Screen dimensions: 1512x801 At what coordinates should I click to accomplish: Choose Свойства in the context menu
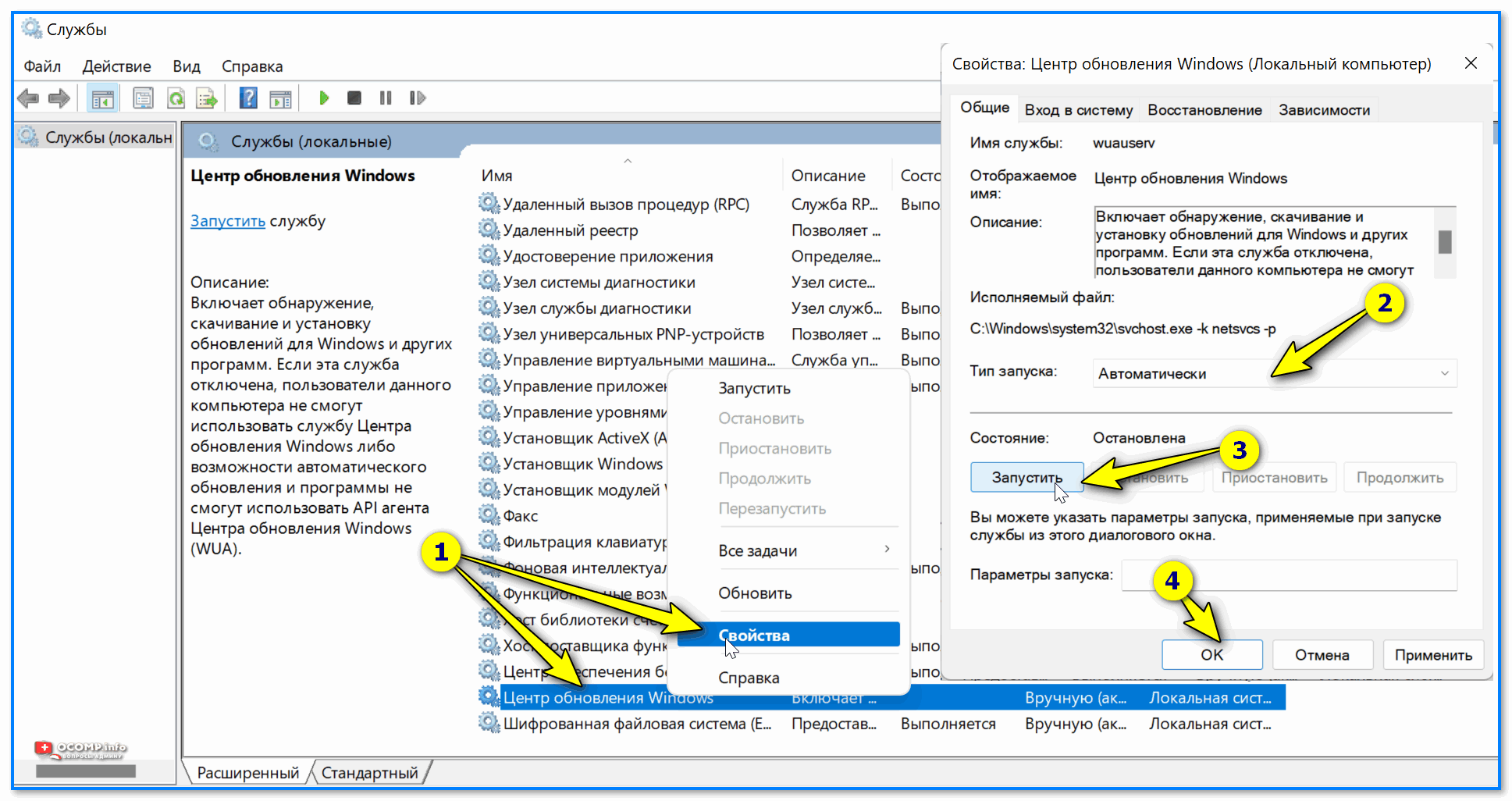788,635
